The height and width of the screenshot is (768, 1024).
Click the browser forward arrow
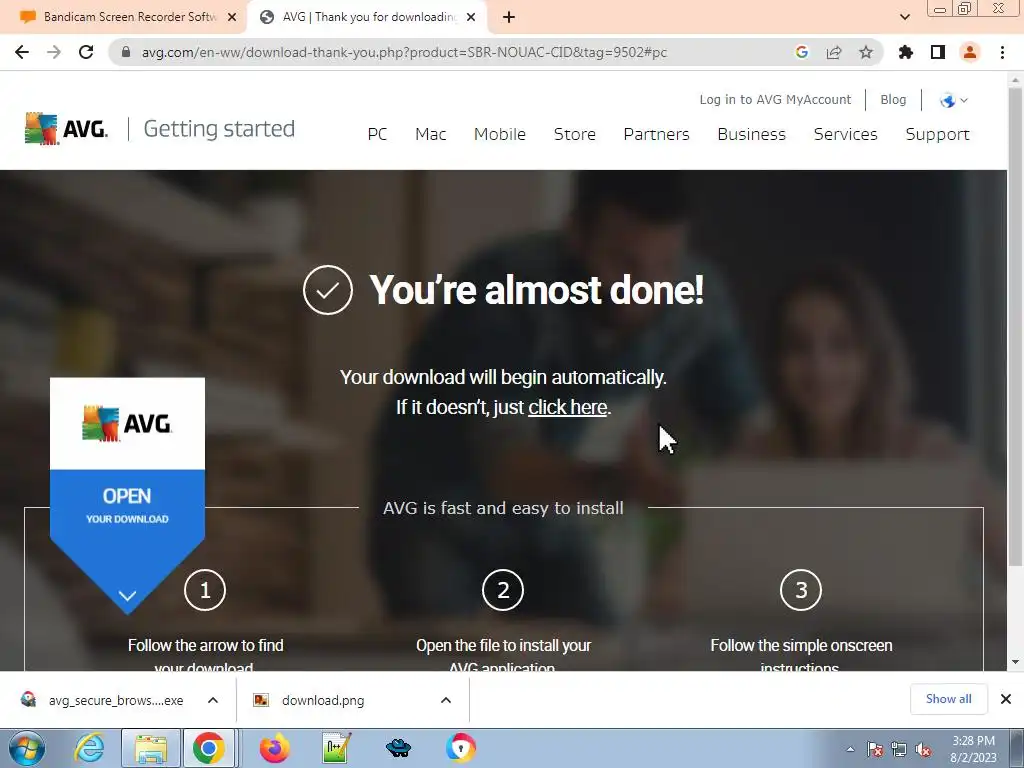pyautogui.click(x=54, y=52)
